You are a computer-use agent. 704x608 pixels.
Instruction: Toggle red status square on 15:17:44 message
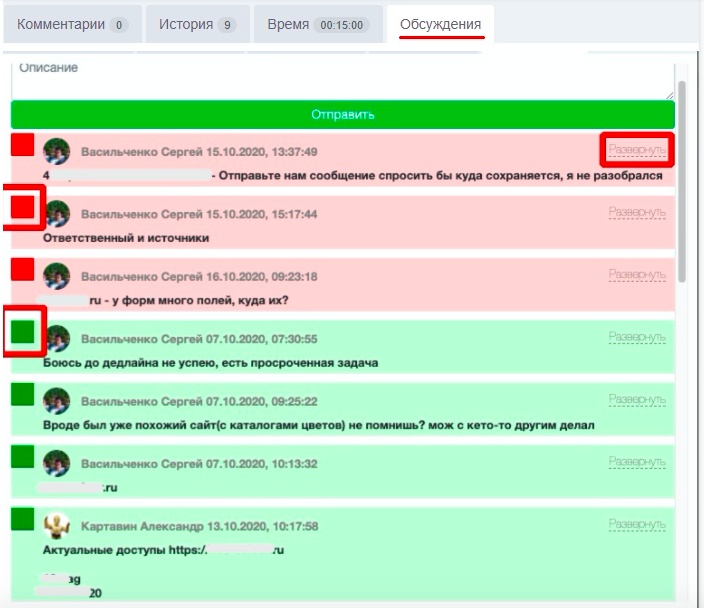(x=23, y=207)
